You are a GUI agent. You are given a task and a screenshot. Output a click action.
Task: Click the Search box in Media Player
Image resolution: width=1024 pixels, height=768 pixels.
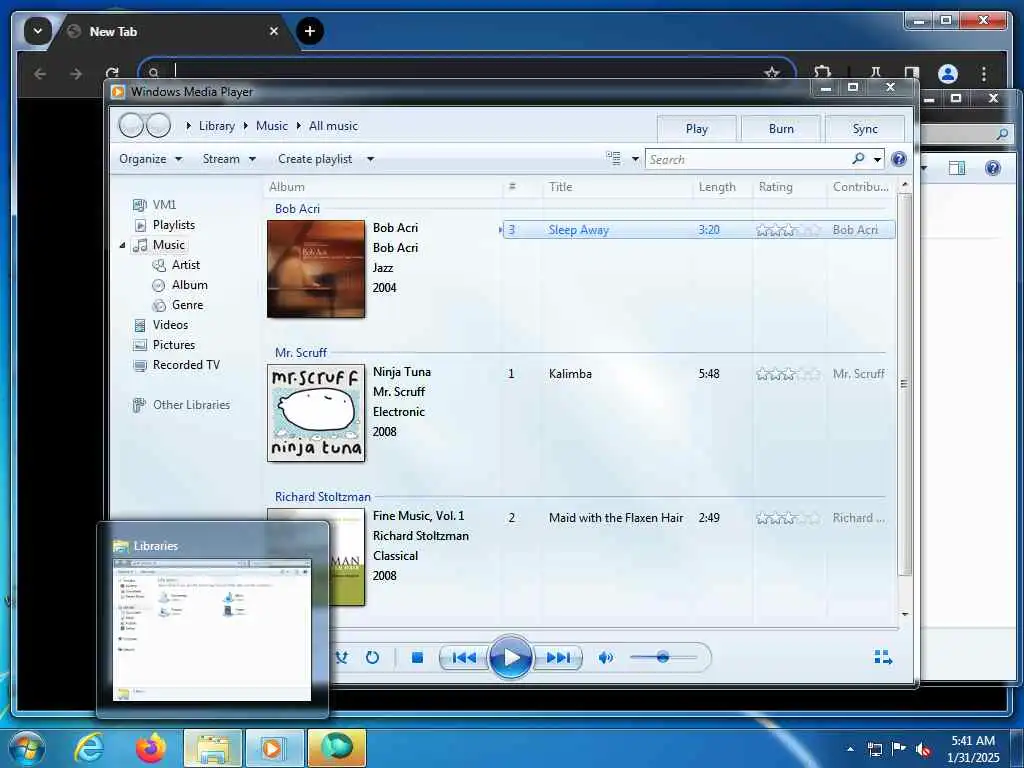[x=746, y=159]
